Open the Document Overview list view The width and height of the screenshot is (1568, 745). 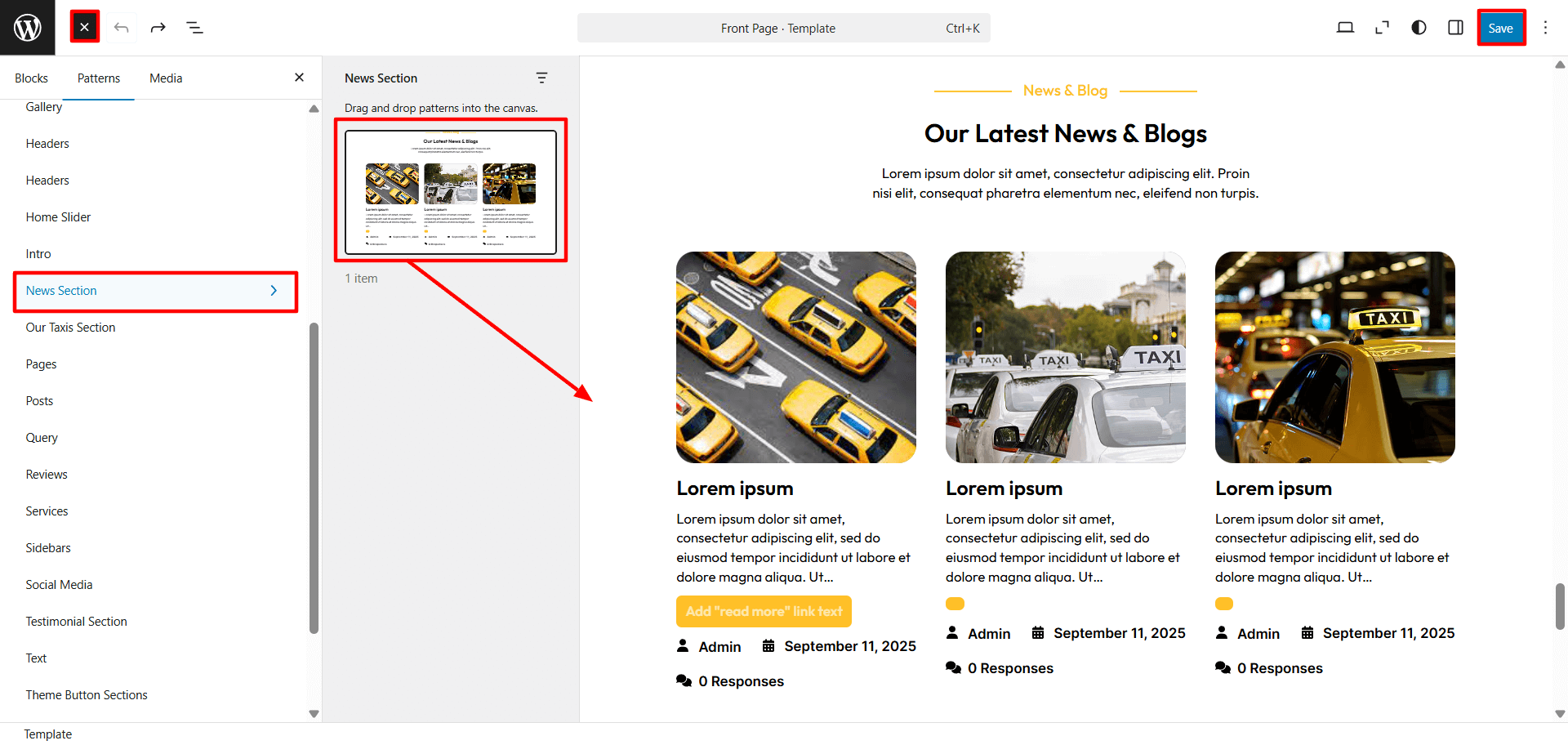tap(194, 28)
